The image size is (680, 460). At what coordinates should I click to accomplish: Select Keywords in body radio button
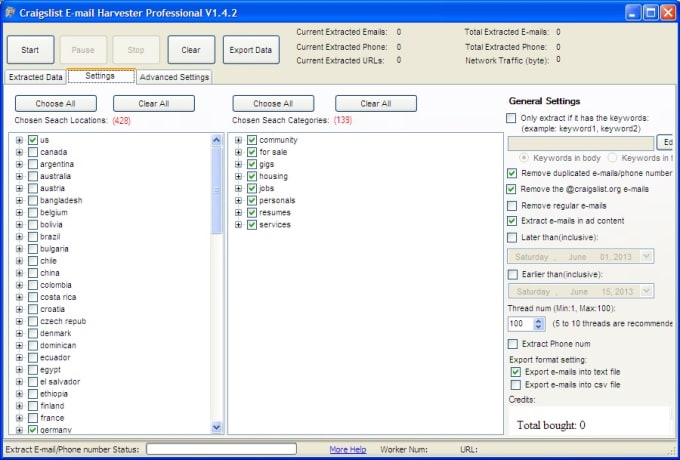point(524,158)
